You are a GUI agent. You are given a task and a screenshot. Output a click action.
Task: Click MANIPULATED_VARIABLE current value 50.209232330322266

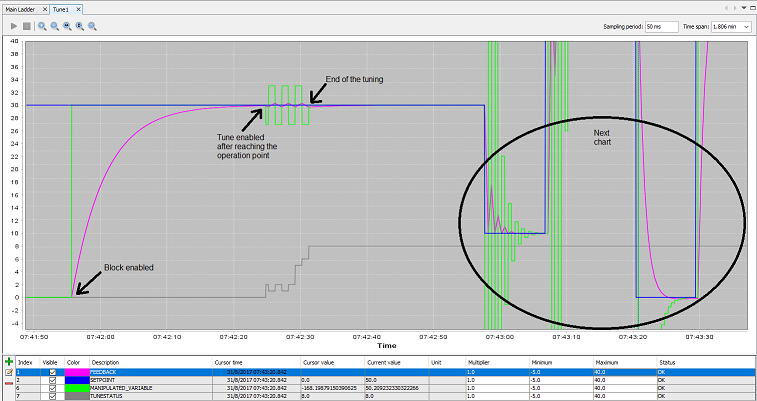click(396, 388)
